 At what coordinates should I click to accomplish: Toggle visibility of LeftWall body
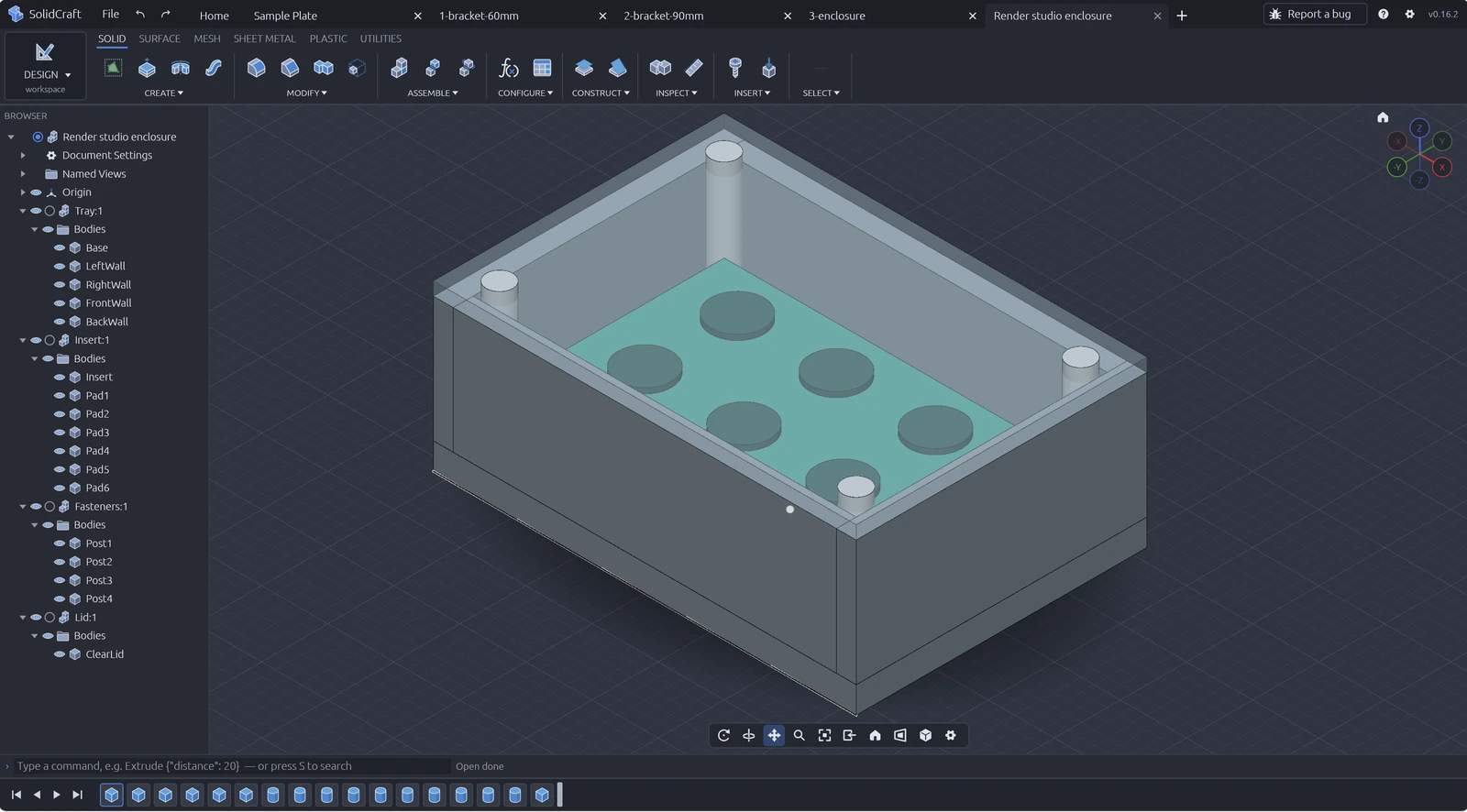[x=60, y=266]
